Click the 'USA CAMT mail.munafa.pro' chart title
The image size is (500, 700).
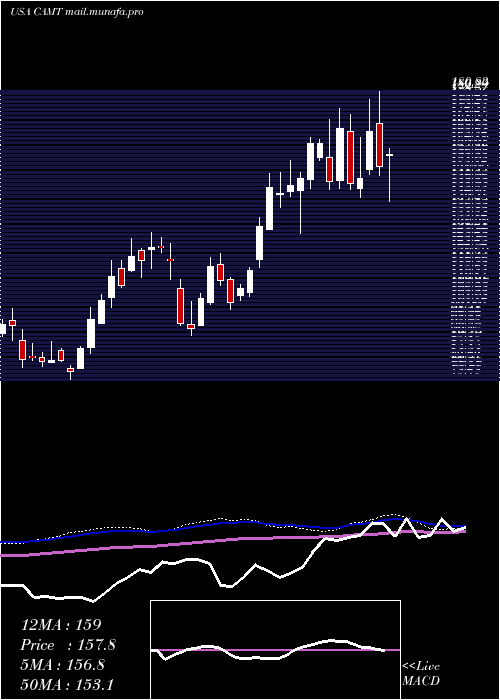77,12
